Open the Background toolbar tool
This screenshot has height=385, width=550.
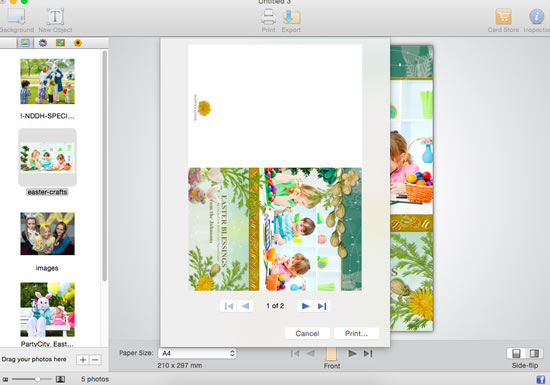point(16,21)
